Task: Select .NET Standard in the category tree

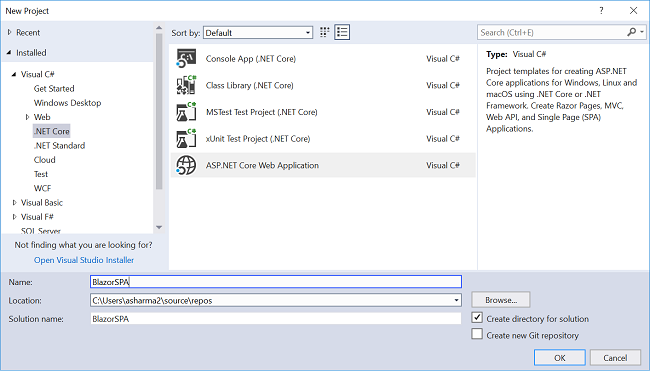Action: pyautogui.click(x=59, y=145)
